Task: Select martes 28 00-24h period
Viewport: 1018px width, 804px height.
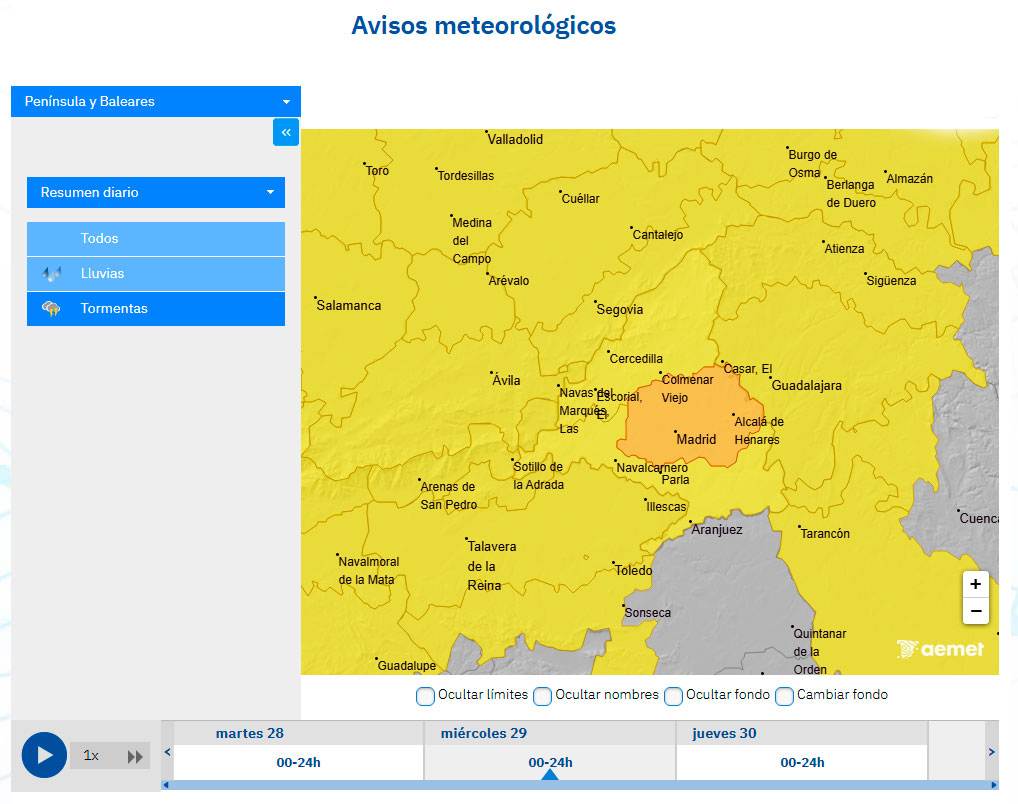Action: tap(298, 763)
